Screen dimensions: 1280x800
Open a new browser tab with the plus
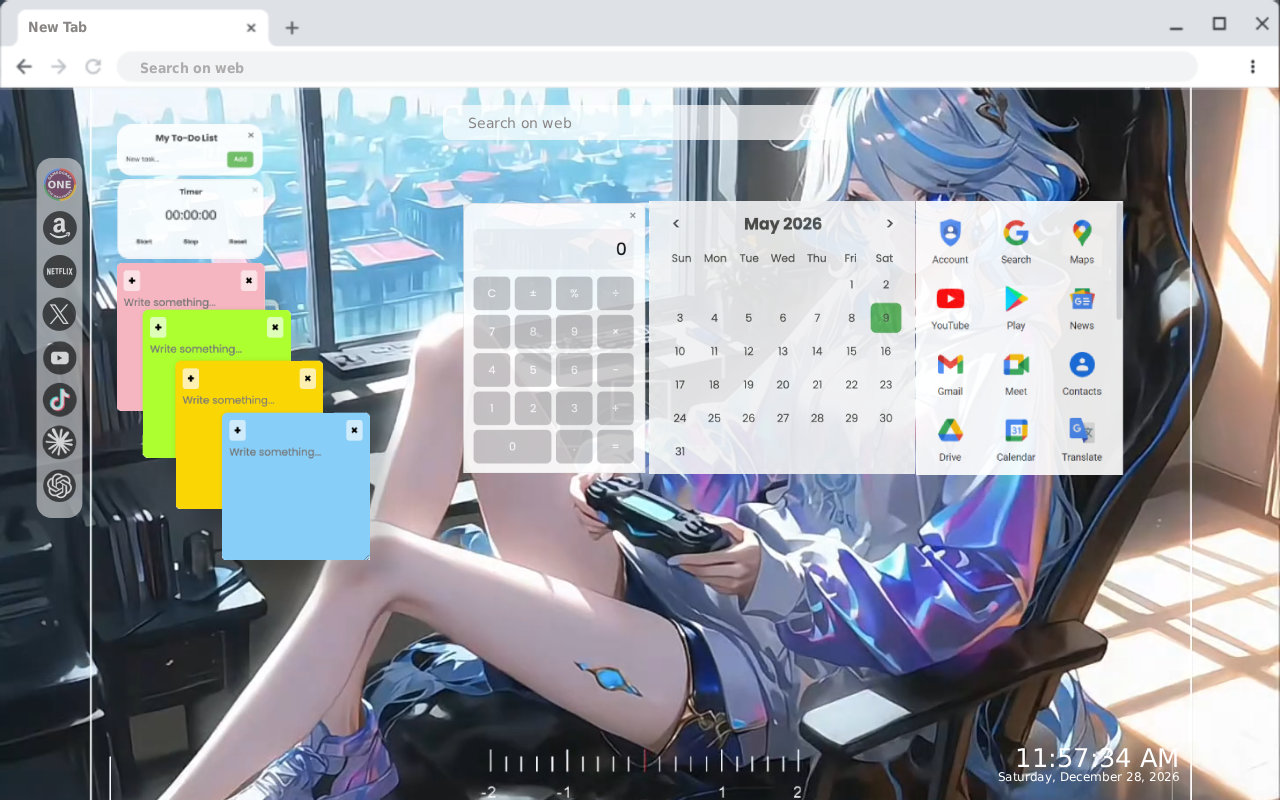pyautogui.click(x=291, y=28)
